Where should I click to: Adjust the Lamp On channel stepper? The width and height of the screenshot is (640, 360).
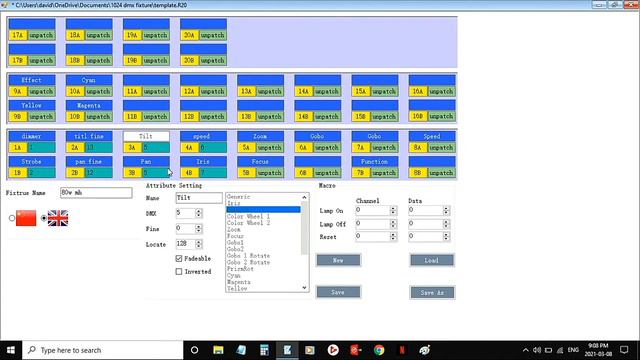coord(393,211)
